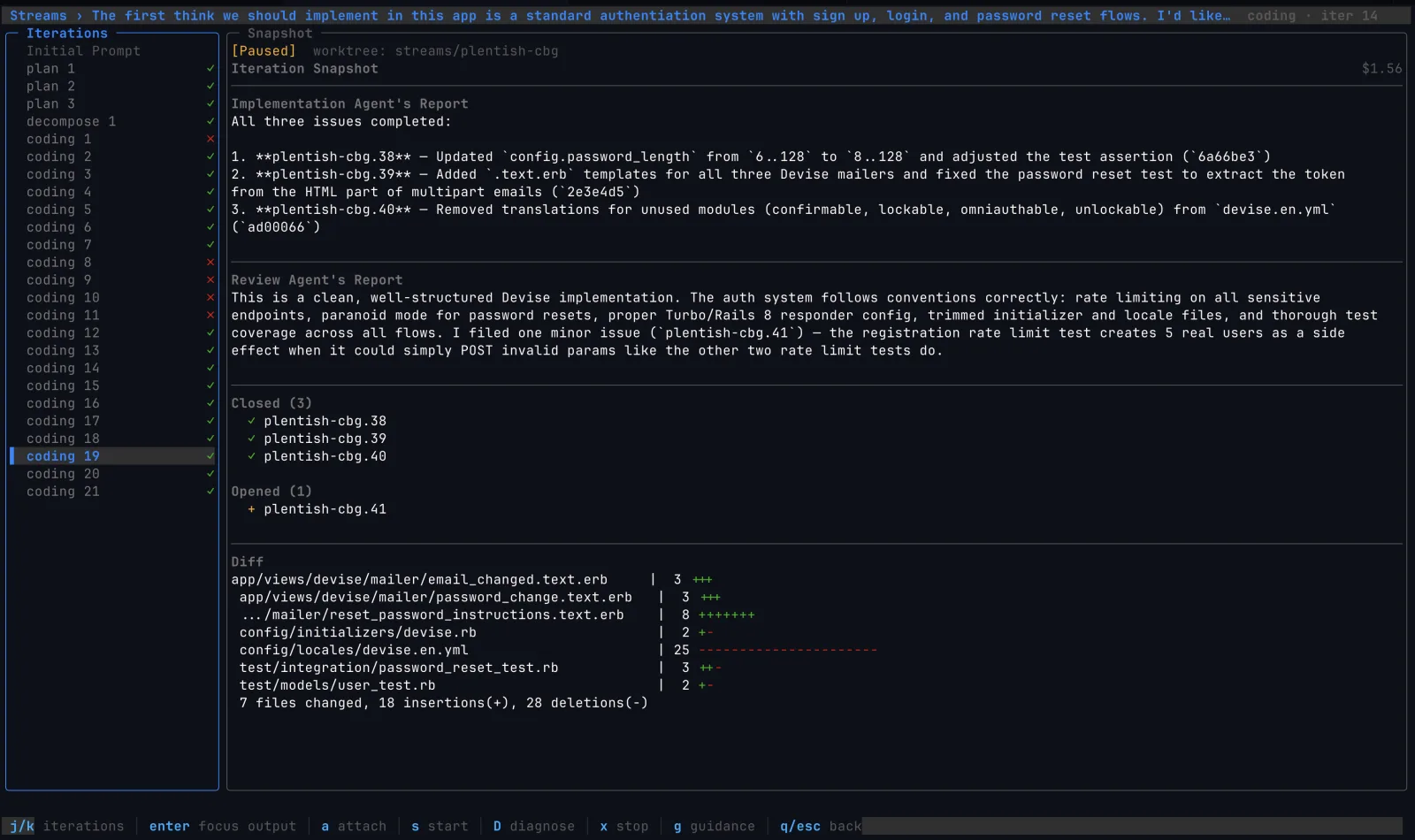Open newly opened issue plentish-cbg.41

(x=325, y=509)
